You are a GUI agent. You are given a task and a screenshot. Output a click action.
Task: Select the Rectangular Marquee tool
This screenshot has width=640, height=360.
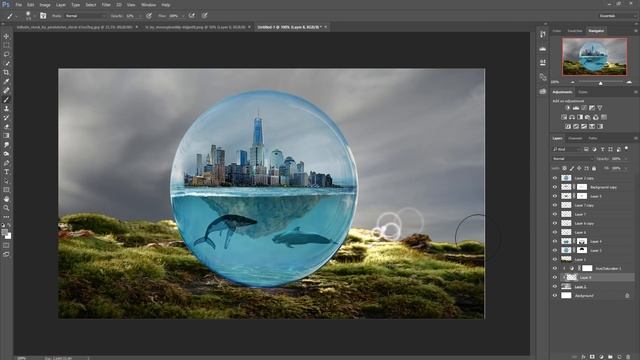point(6,45)
